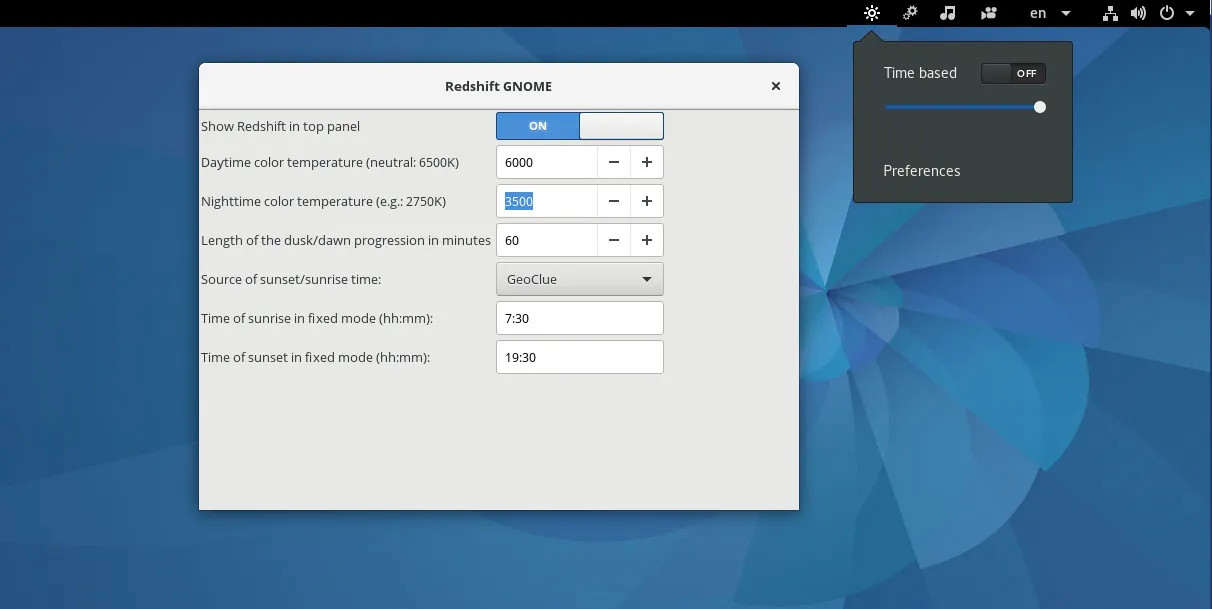Decrease daytime color temperature with minus button
1212x609 pixels.
(x=614, y=162)
